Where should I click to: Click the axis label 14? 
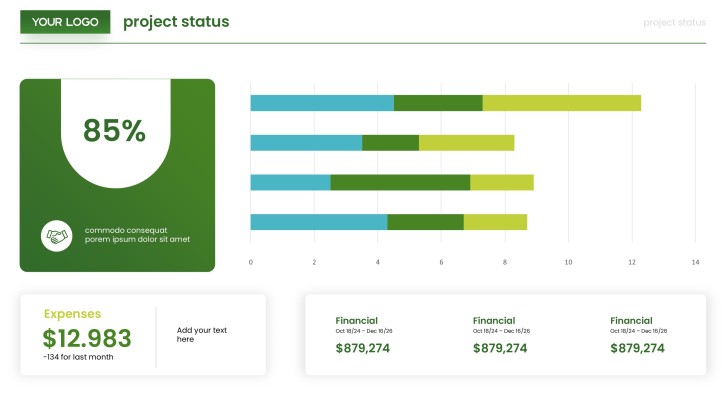click(695, 262)
